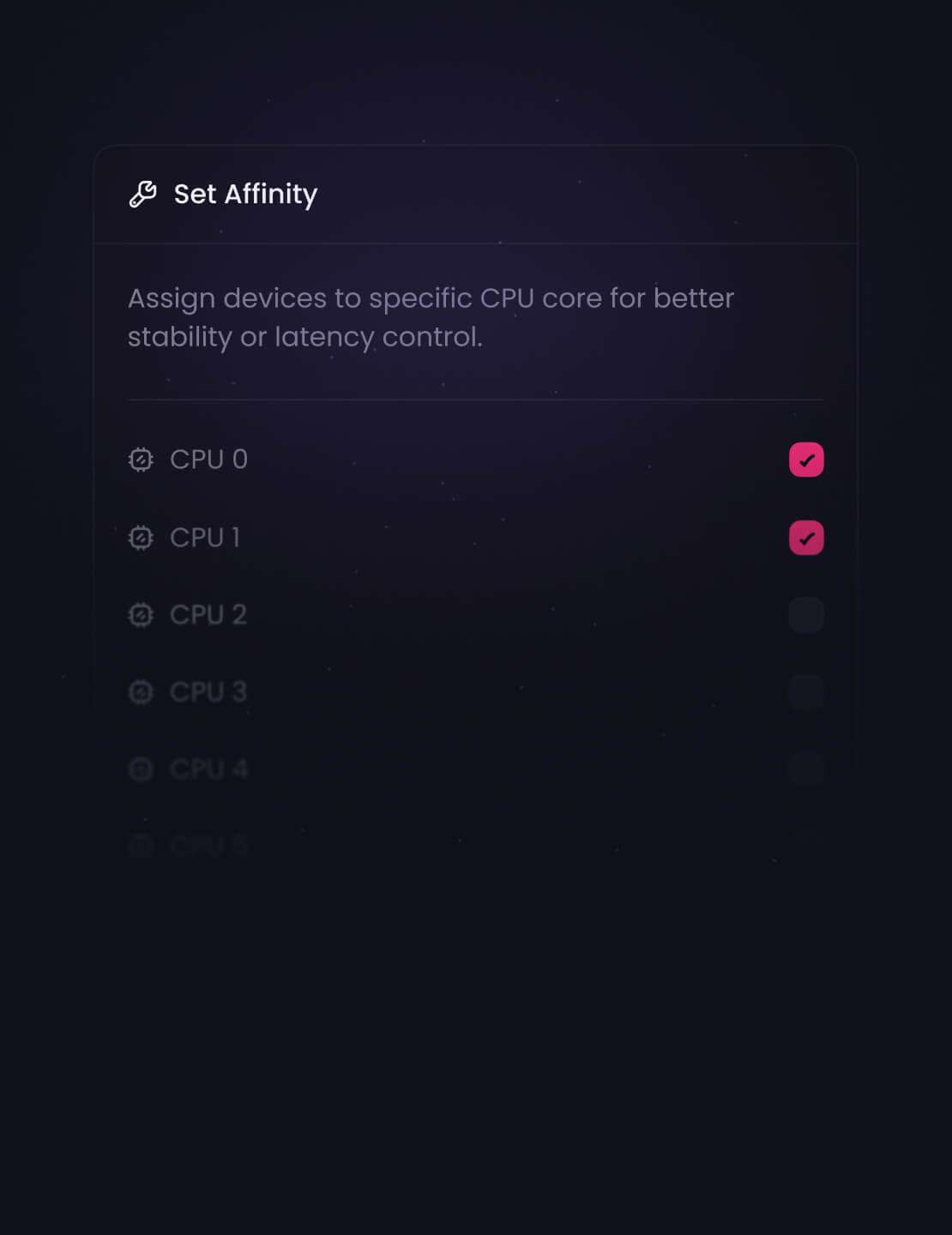Toggle the CPU 5 checkbox at bottom
Image resolution: width=952 pixels, height=1235 pixels.
805,846
